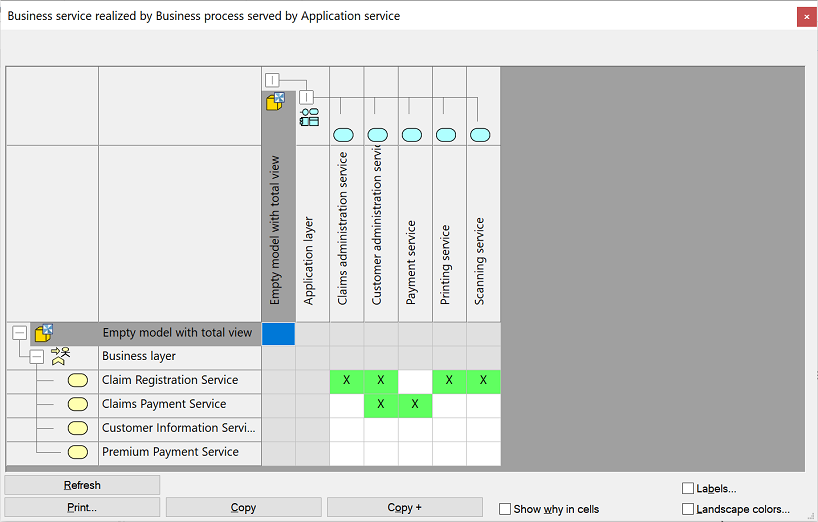Screen dimensions: 818x522
Task: Select the Application layer column header text
Action: click(x=309, y=261)
